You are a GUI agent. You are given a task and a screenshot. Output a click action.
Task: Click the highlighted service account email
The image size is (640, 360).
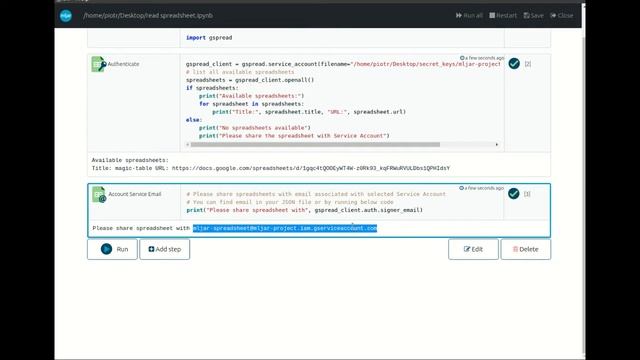tap(285, 228)
